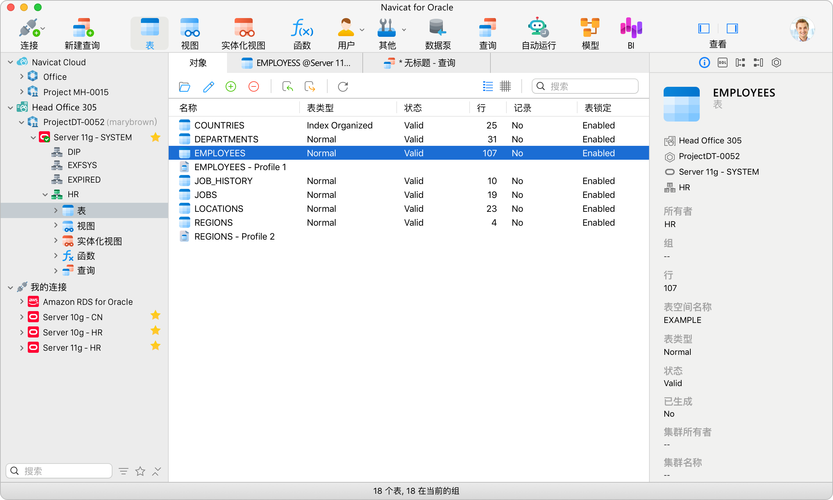Expand the Amazon RDS for Oracle connection

(x=22, y=302)
